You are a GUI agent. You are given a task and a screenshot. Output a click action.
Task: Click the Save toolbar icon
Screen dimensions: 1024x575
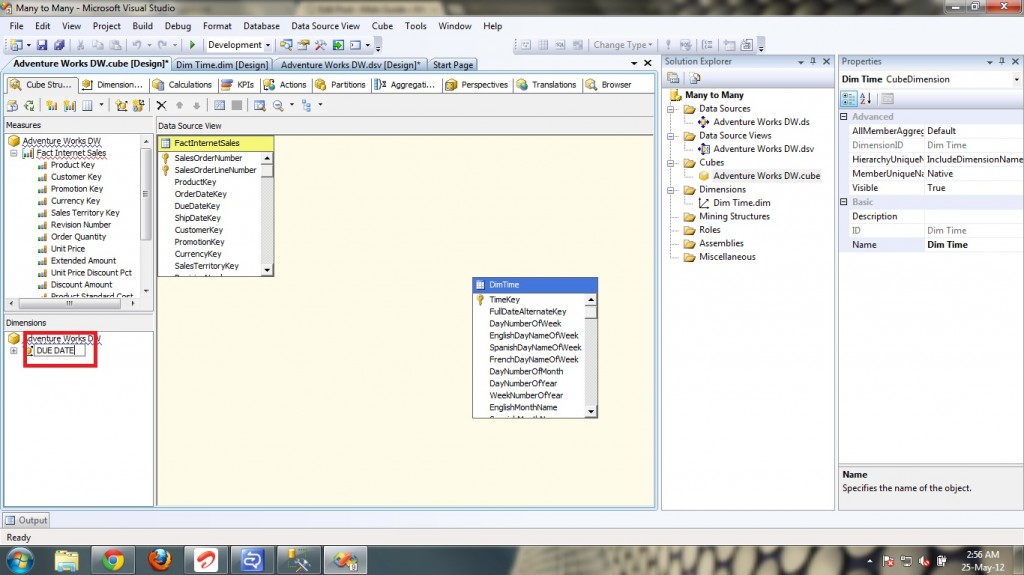pyautogui.click(x=42, y=45)
